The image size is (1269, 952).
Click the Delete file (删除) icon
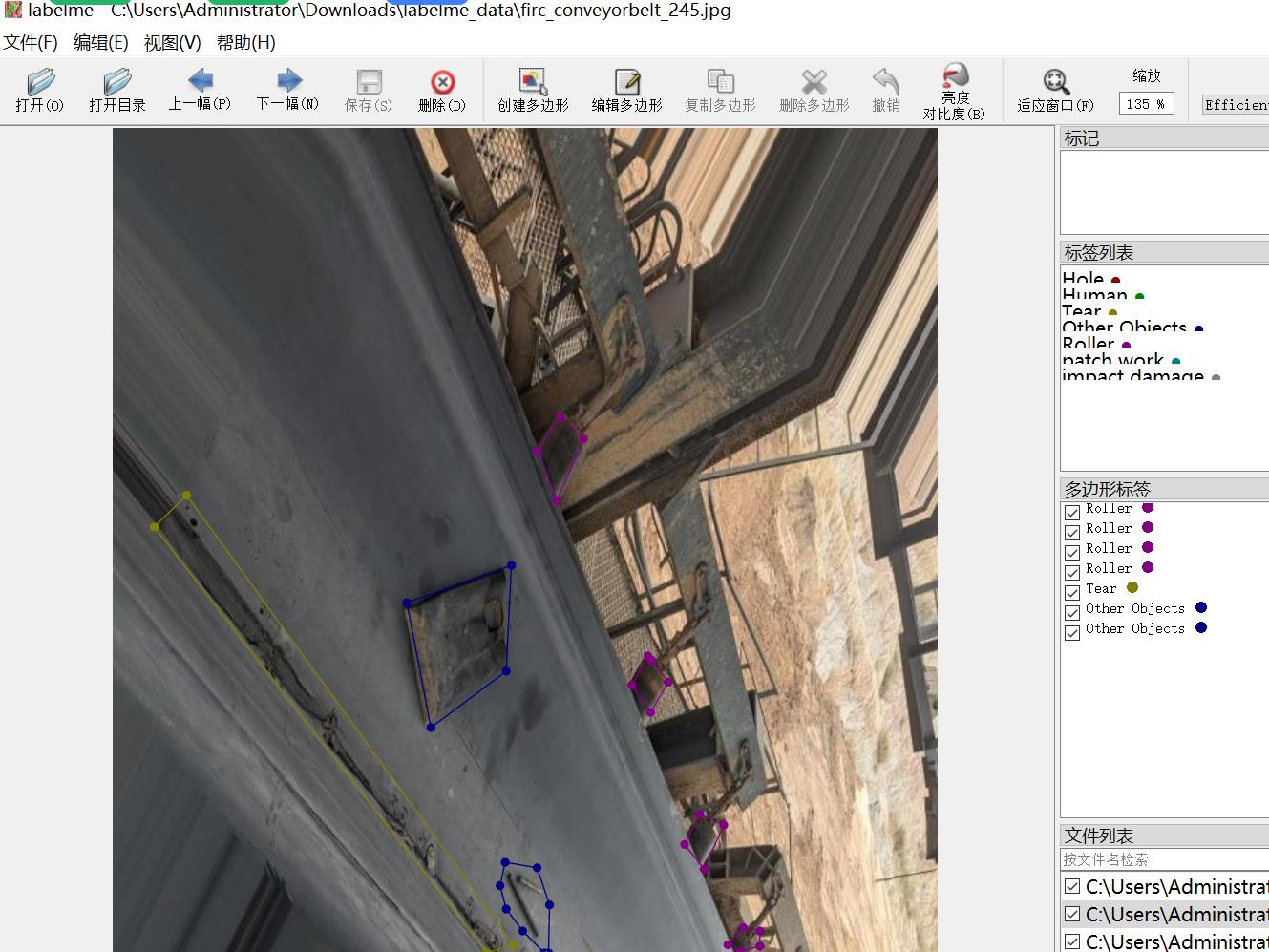pyautogui.click(x=442, y=91)
